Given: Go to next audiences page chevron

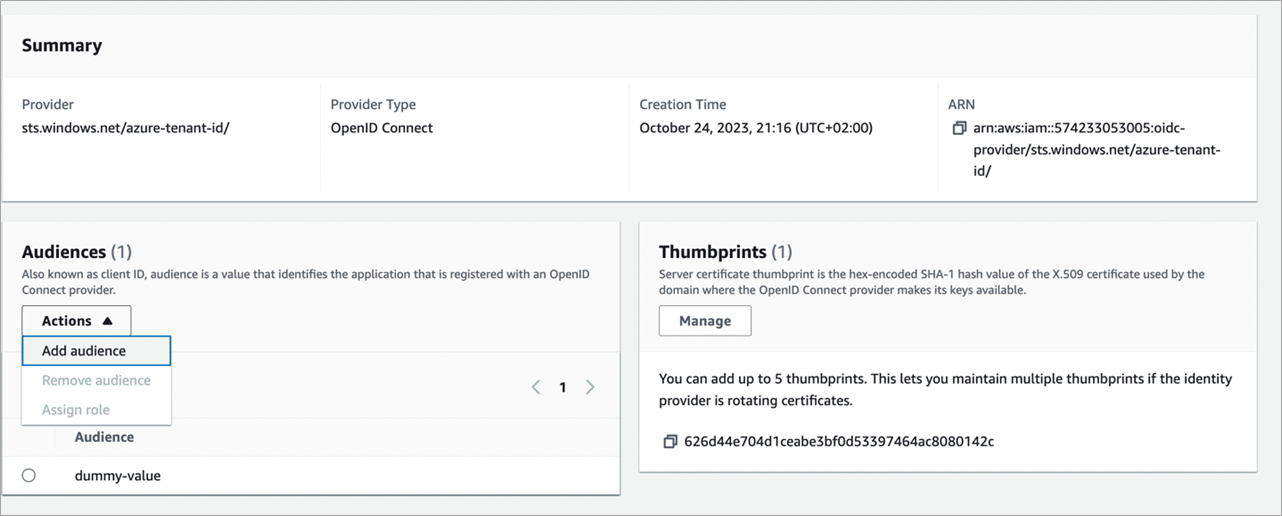Looking at the screenshot, I should click(590, 387).
